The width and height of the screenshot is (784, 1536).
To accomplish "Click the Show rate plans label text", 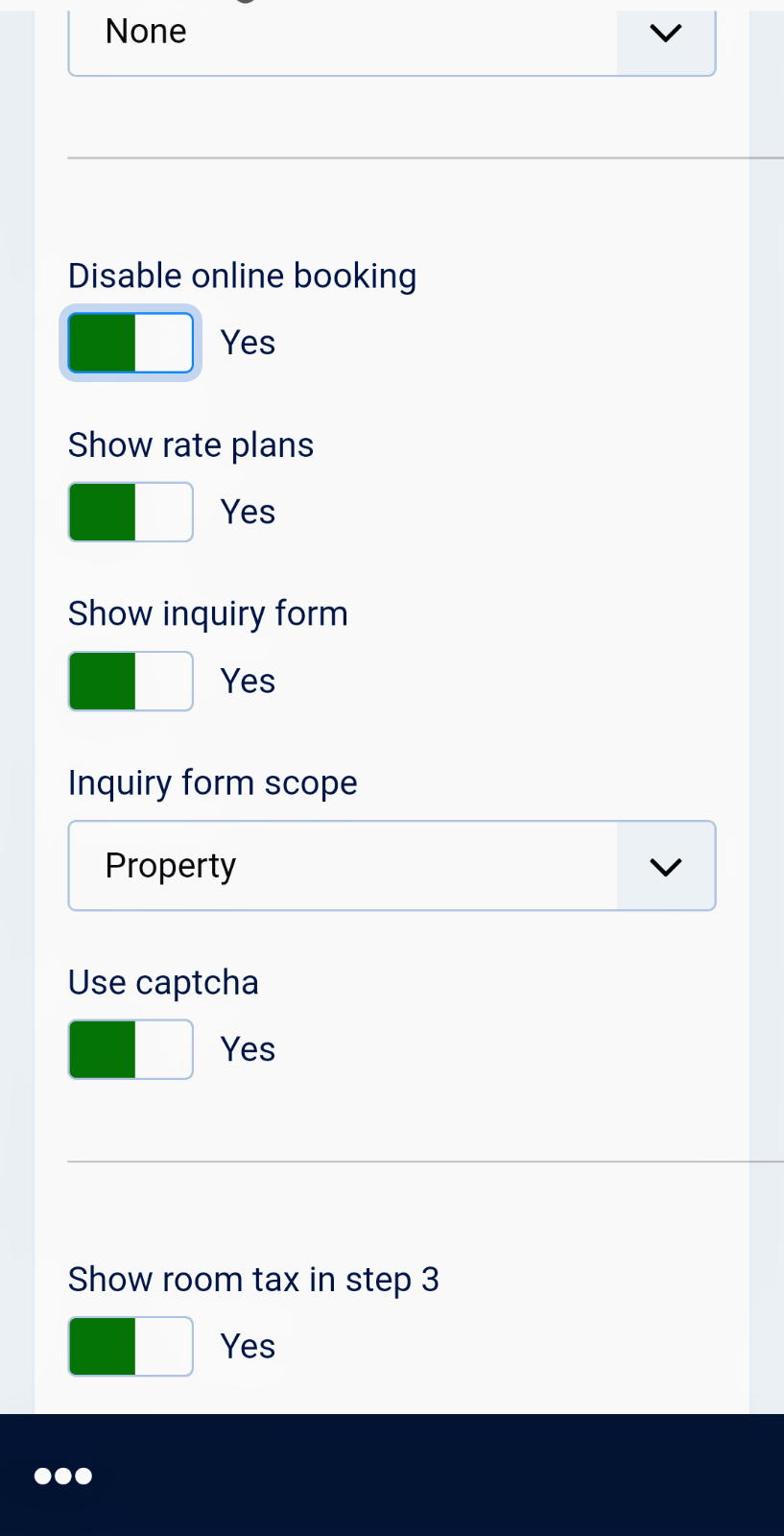I will 191,445.
